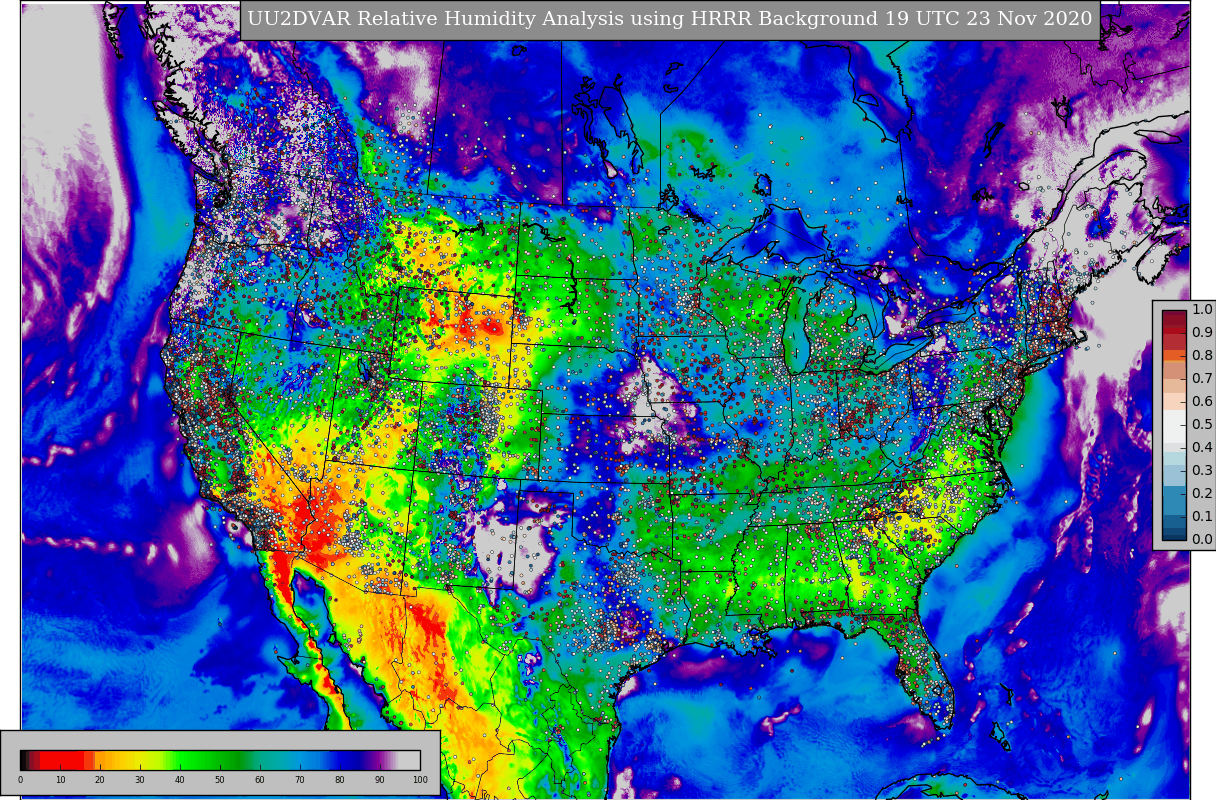Viewport: 1216px width, 800px height.
Task: Click the 10 label on the humidity colorbar
Action: click(x=60, y=780)
